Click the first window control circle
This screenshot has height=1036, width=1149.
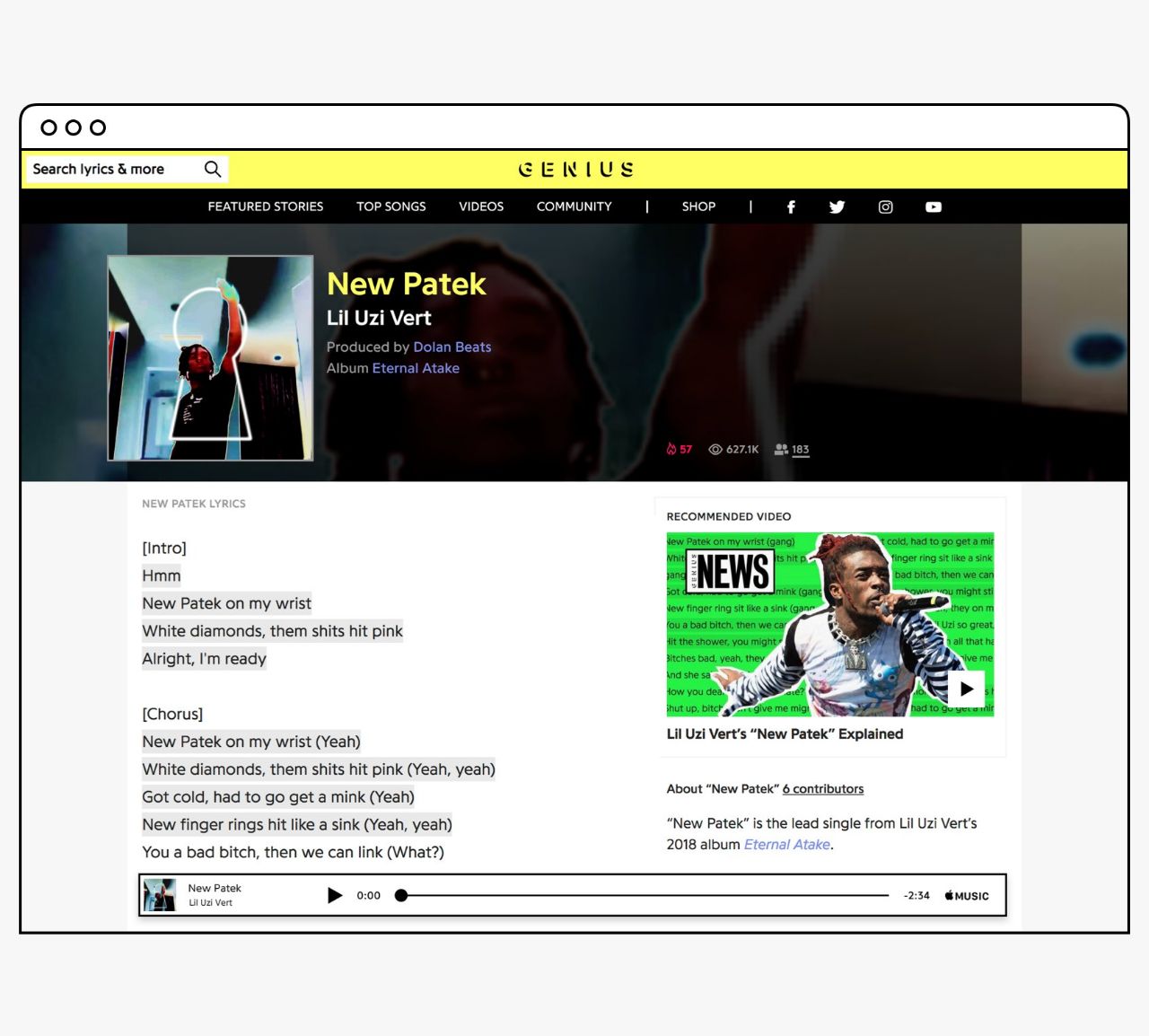[49, 127]
